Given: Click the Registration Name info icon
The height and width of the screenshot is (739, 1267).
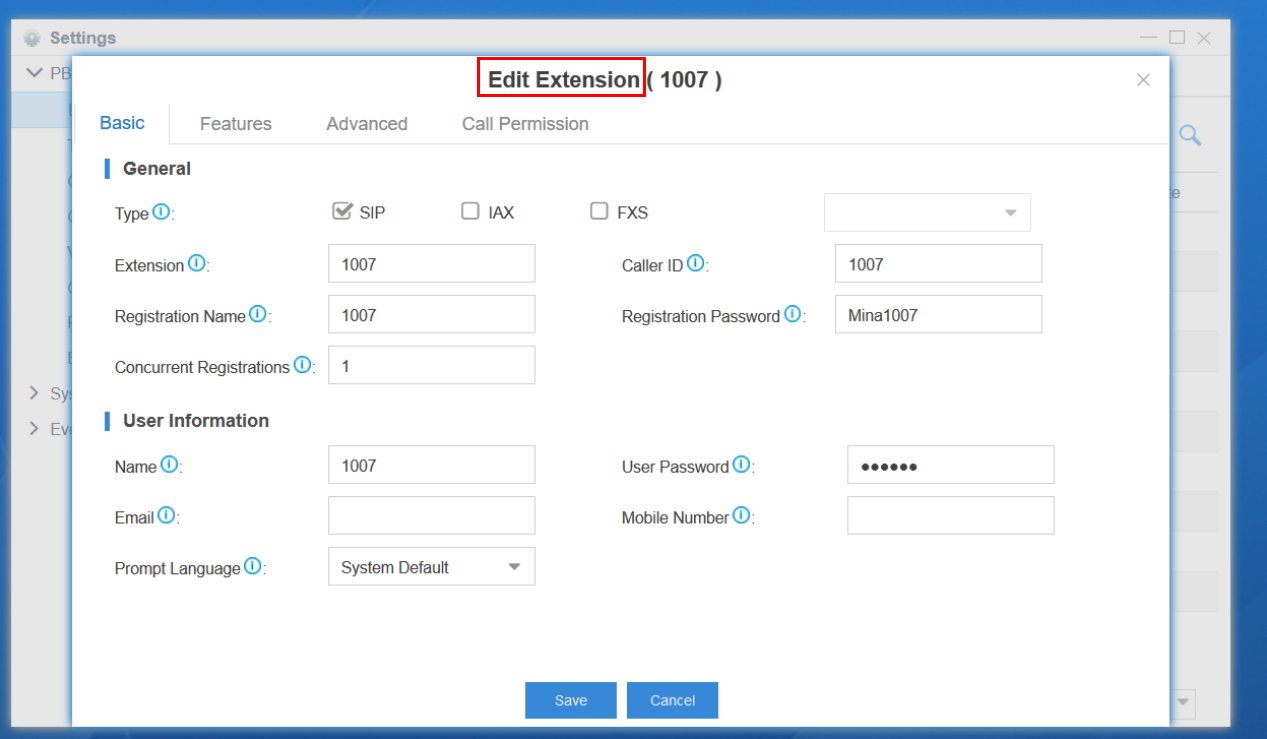Looking at the screenshot, I should tap(258, 314).
